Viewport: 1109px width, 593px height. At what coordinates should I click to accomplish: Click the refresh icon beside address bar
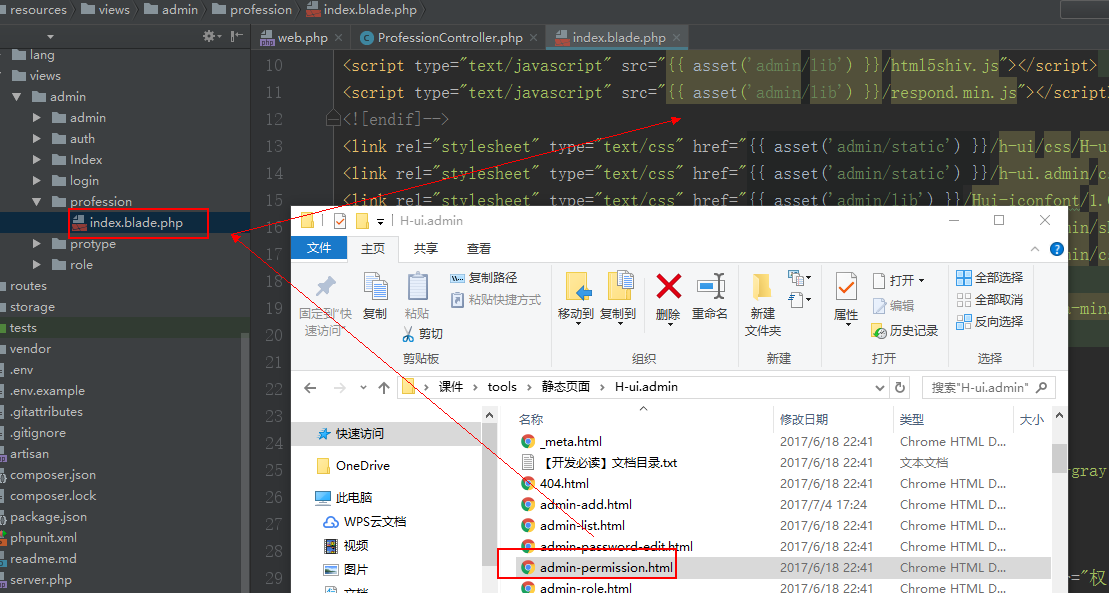point(901,387)
